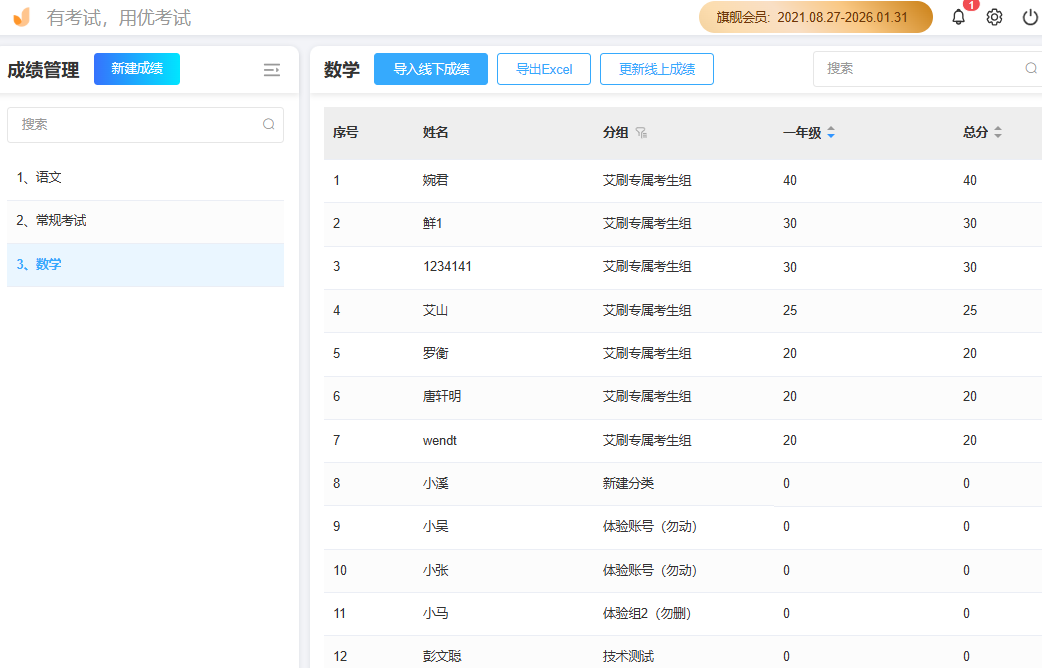The image size is (1042, 668).
Task: Export scores with the 导出Excel button
Action: tap(543, 69)
